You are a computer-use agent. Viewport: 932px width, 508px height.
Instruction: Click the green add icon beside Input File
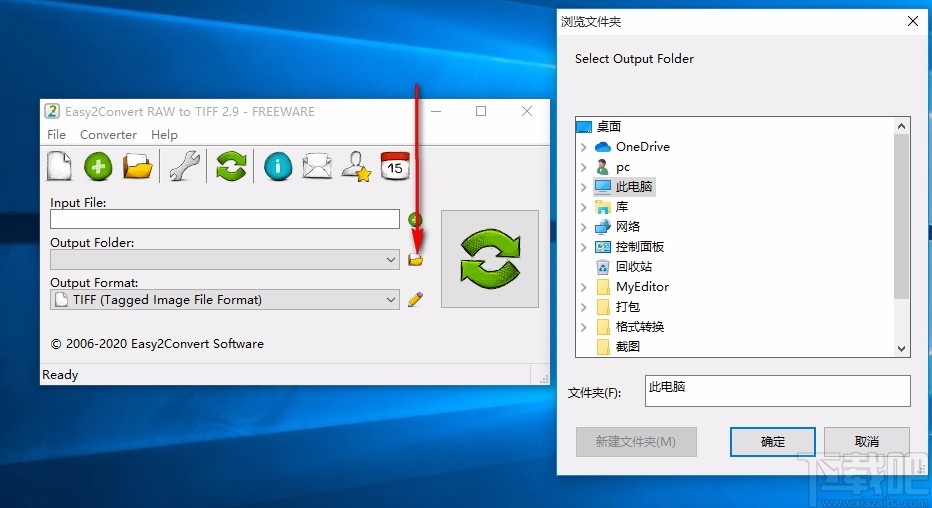pos(415,220)
